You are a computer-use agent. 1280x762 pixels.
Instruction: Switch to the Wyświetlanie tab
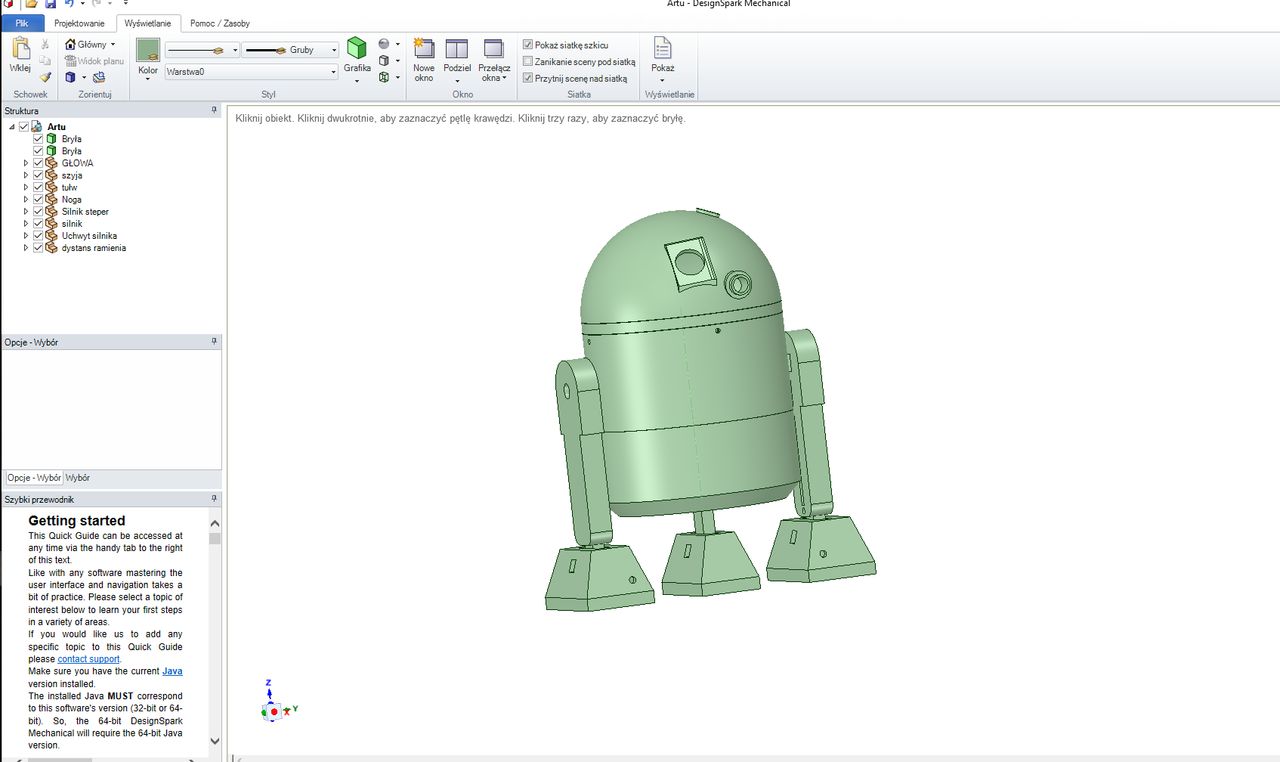point(148,23)
